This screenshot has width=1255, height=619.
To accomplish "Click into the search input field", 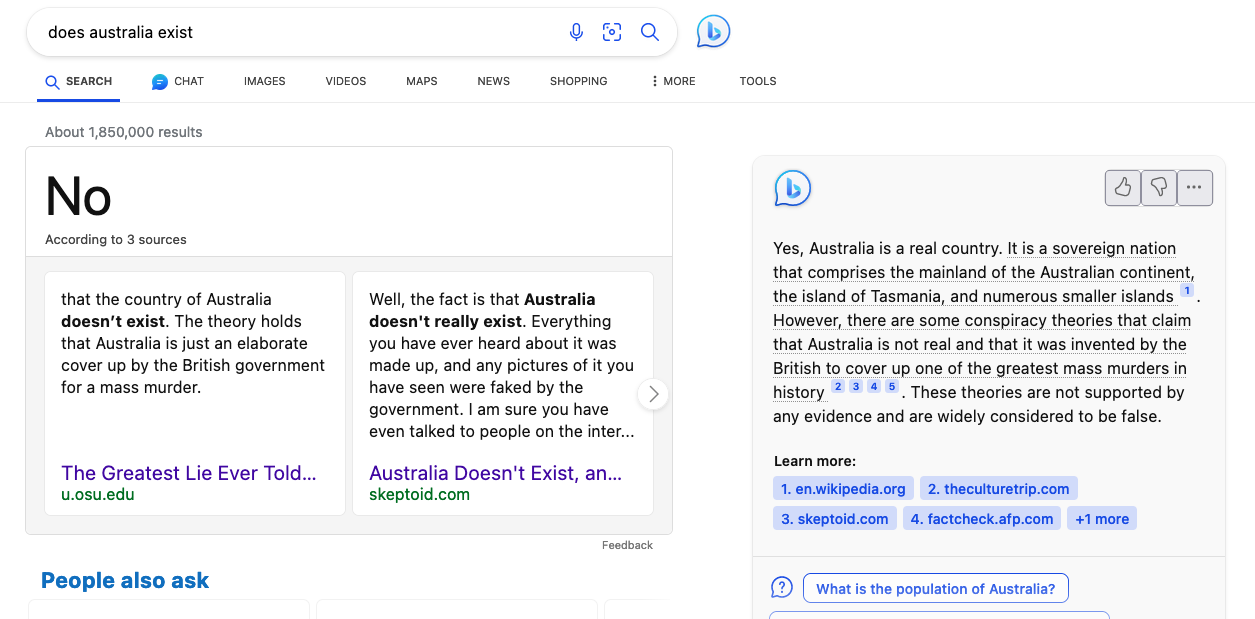I will (x=300, y=32).
